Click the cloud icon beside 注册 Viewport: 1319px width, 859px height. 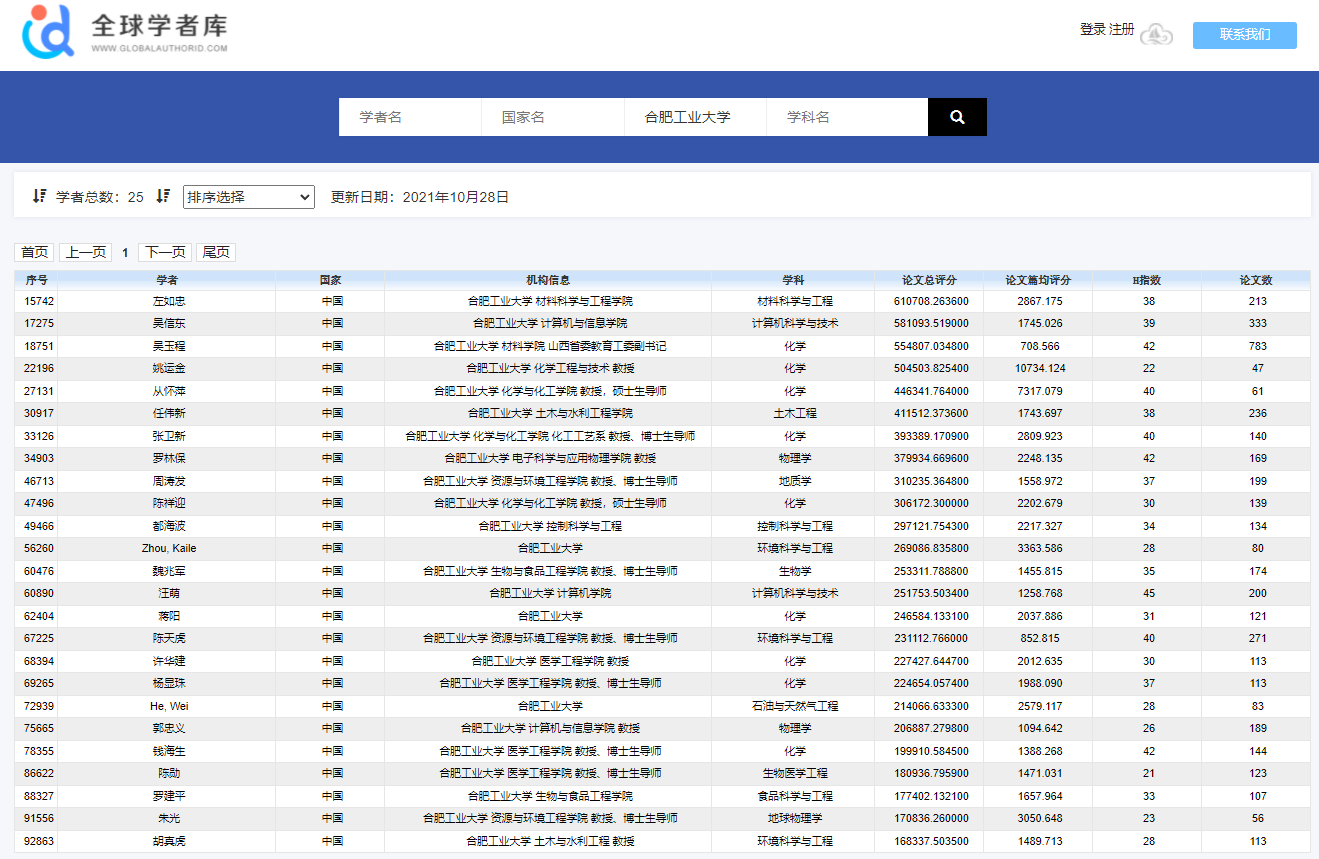point(1157,34)
